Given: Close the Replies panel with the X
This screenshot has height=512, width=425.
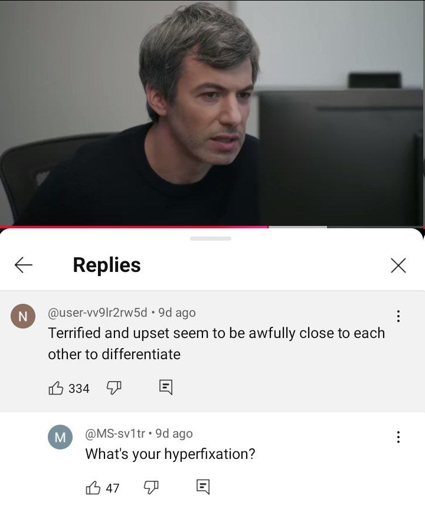Looking at the screenshot, I should [x=398, y=265].
